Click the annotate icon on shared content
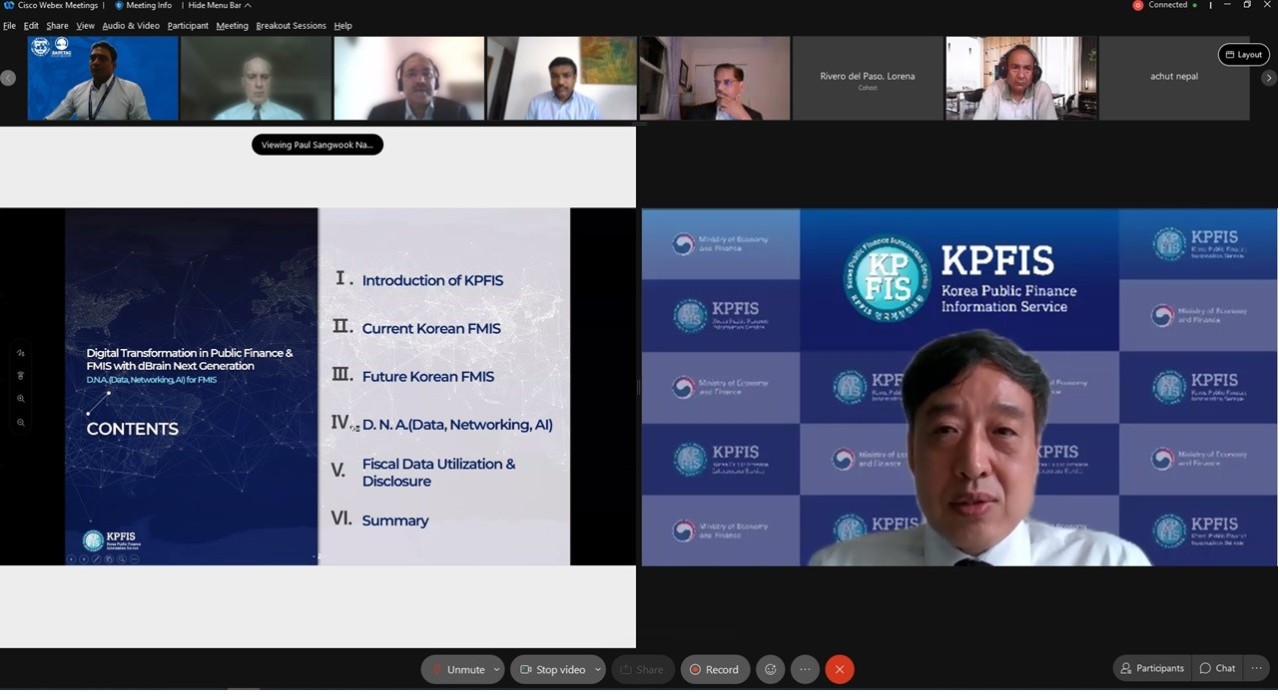 [x=21, y=353]
